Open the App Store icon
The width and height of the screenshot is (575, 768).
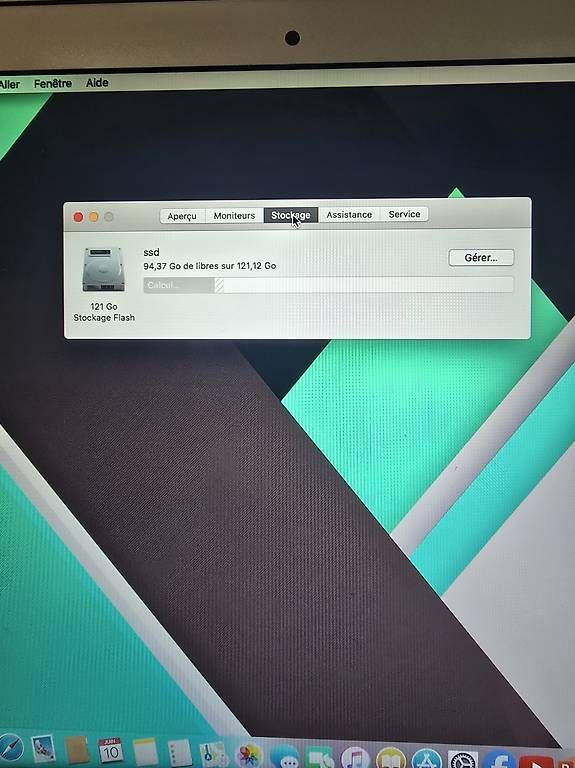427,759
